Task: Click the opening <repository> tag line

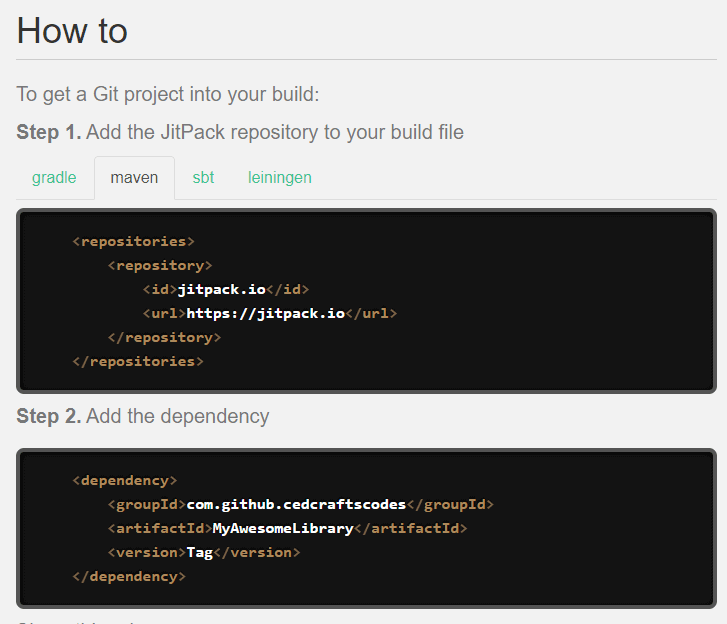Action: click(160, 265)
